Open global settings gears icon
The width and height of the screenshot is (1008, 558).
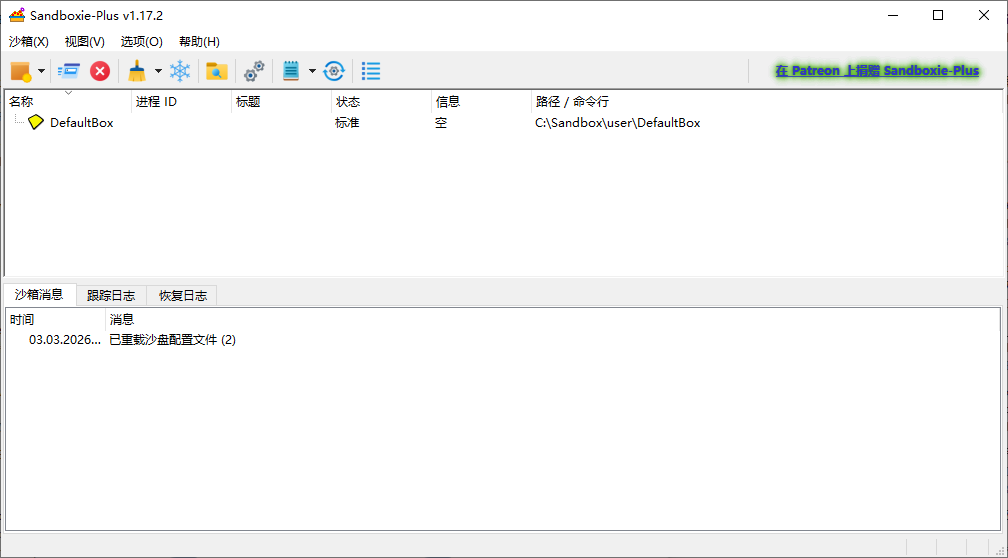(255, 71)
